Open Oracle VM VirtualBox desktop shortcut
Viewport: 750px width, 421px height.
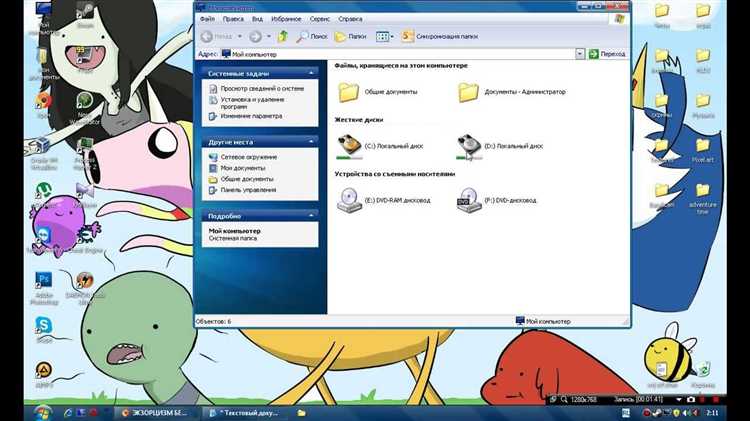[x=44, y=154]
